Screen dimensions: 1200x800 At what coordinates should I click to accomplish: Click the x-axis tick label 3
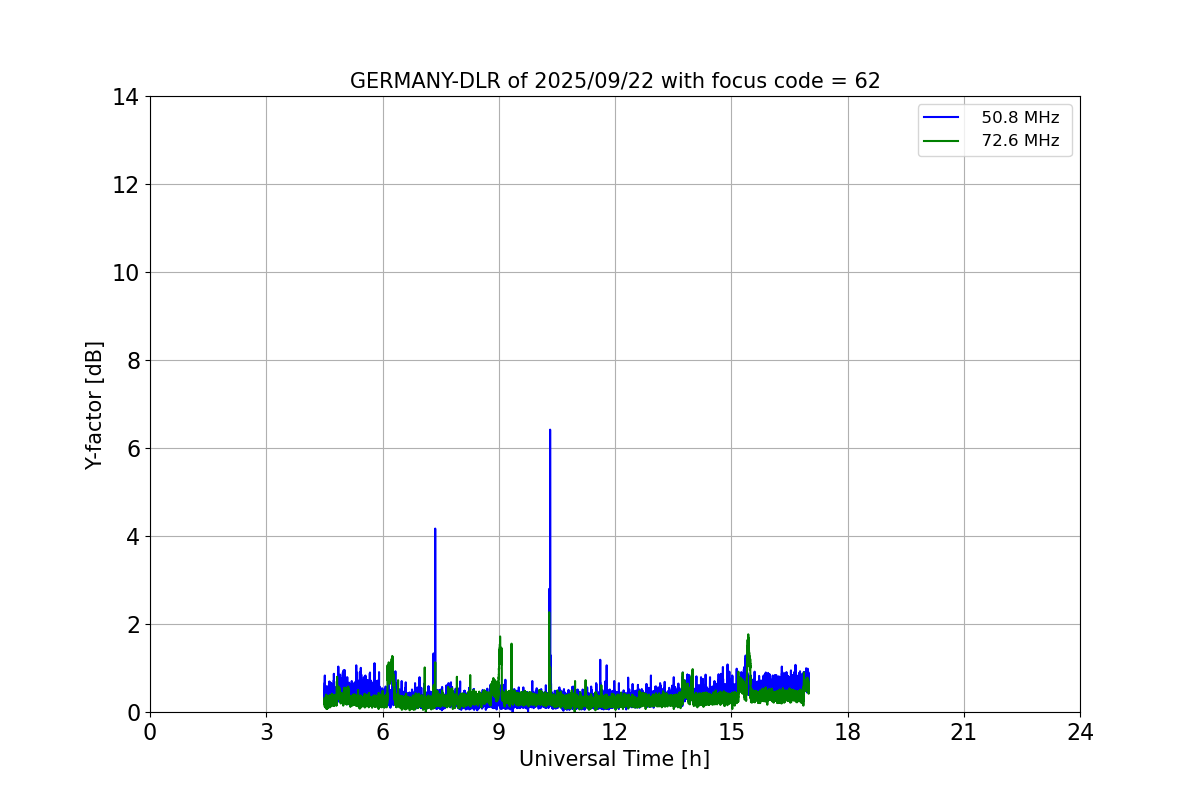[266, 732]
